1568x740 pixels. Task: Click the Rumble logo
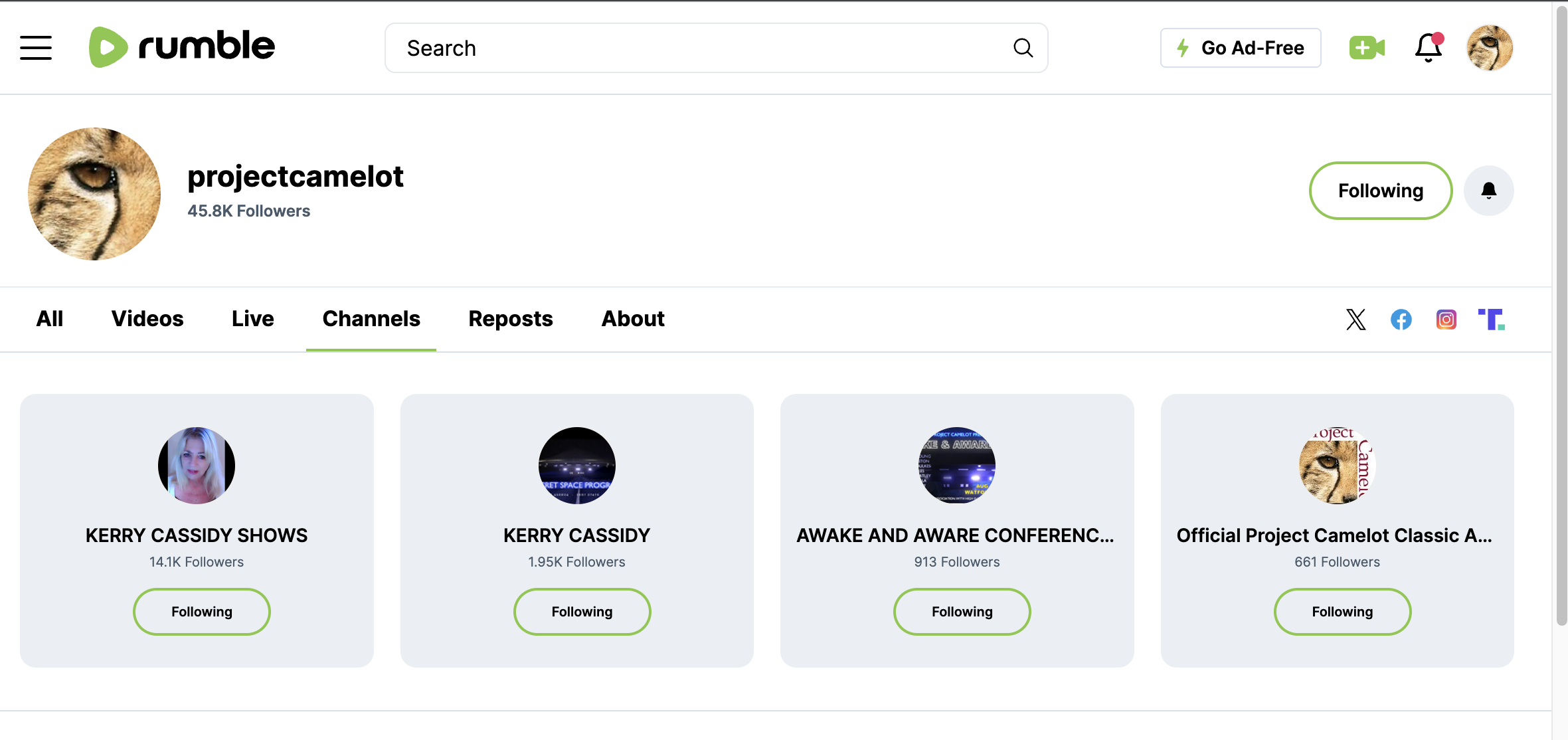click(182, 47)
